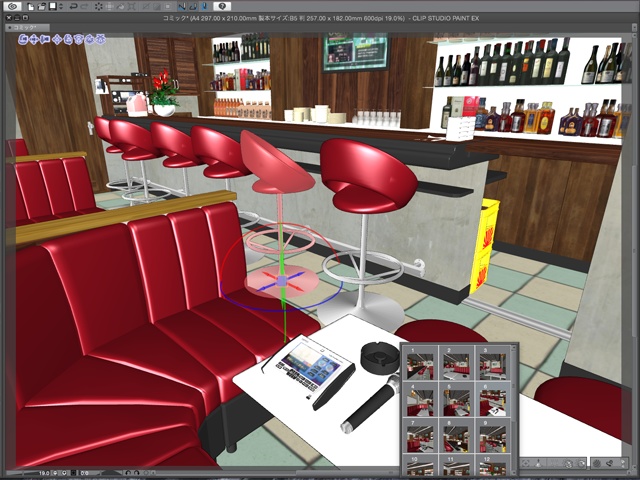Image resolution: width=640 pixels, height=480 pixels.
Task: Choose camera angle preset 4
Action: pyautogui.click(x=420, y=400)
